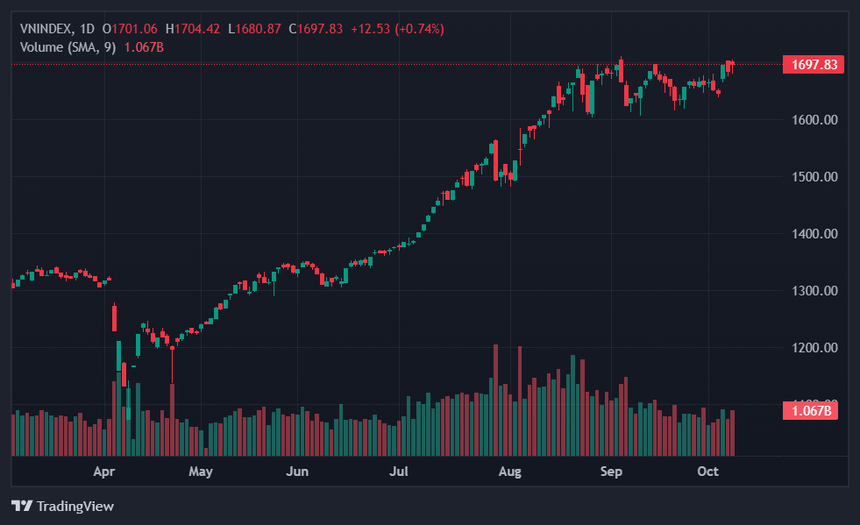Image resolution: width=860 pixels, height=525 pixels.
Task: Click the red 1697.83 current price tag
Action: [x=813, y=64]
